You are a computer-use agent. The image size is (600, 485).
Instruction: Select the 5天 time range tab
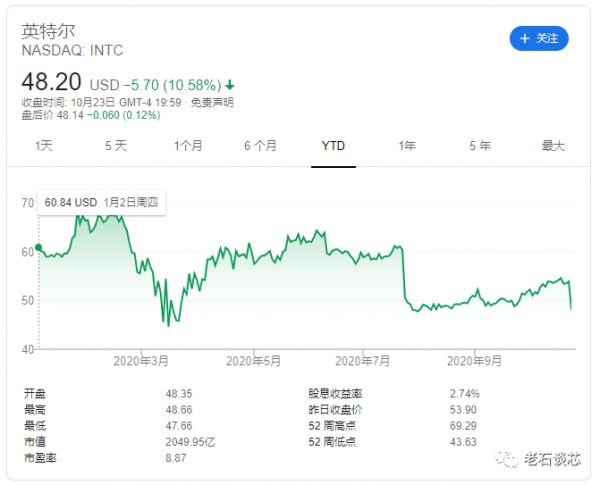(116, 146)
